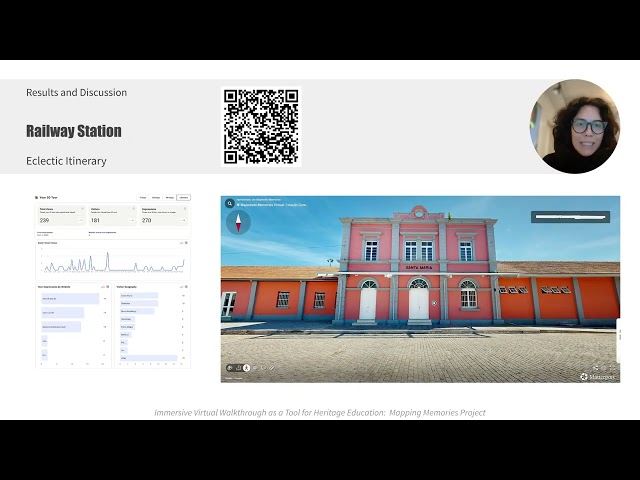Click info icon on Impressions card
This screenshot has width=640, height=480.
pyautogui.click(x=185, y=209)
